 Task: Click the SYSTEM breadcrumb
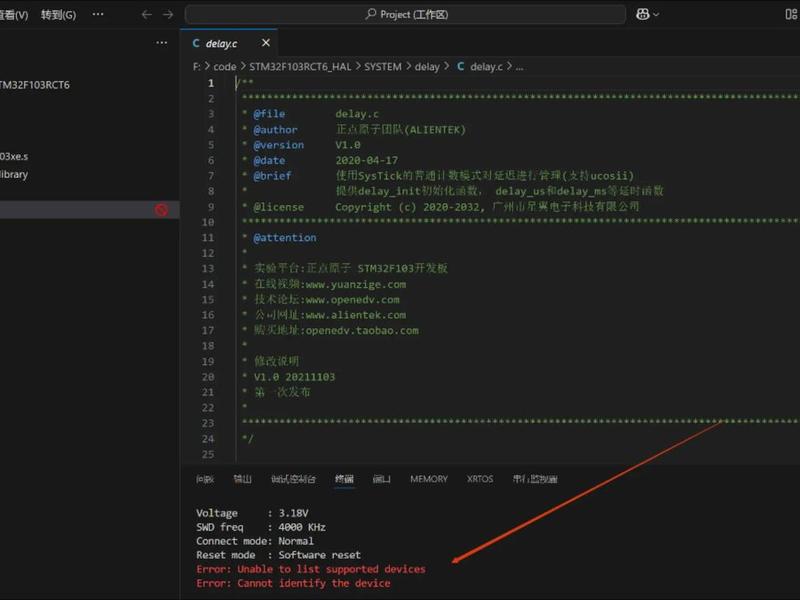click(x=383, y=67)
